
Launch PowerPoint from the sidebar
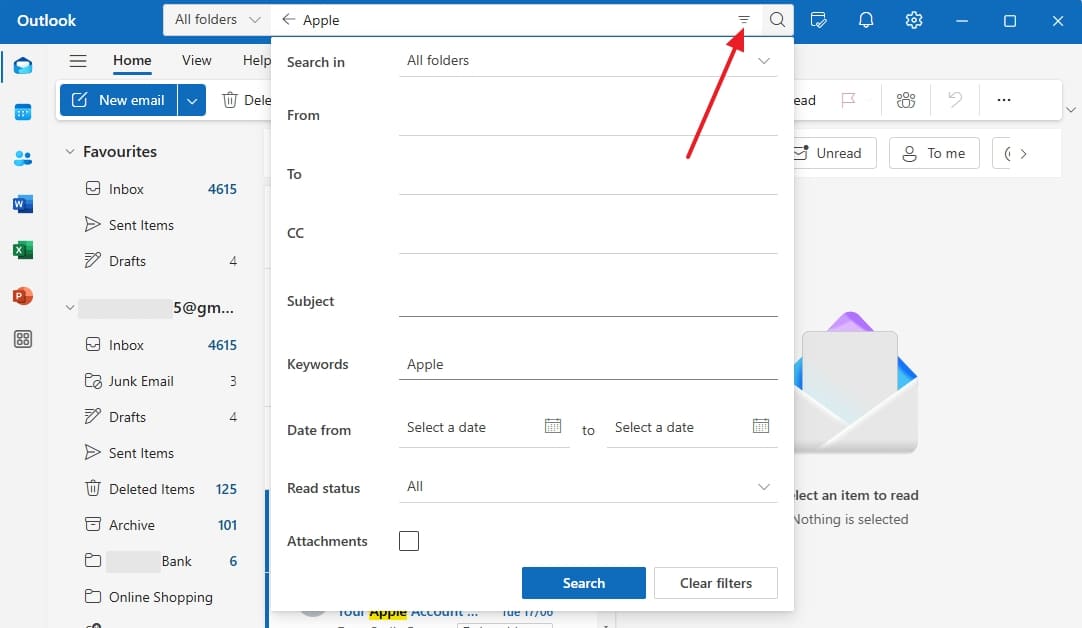click(x=22, y=295)
